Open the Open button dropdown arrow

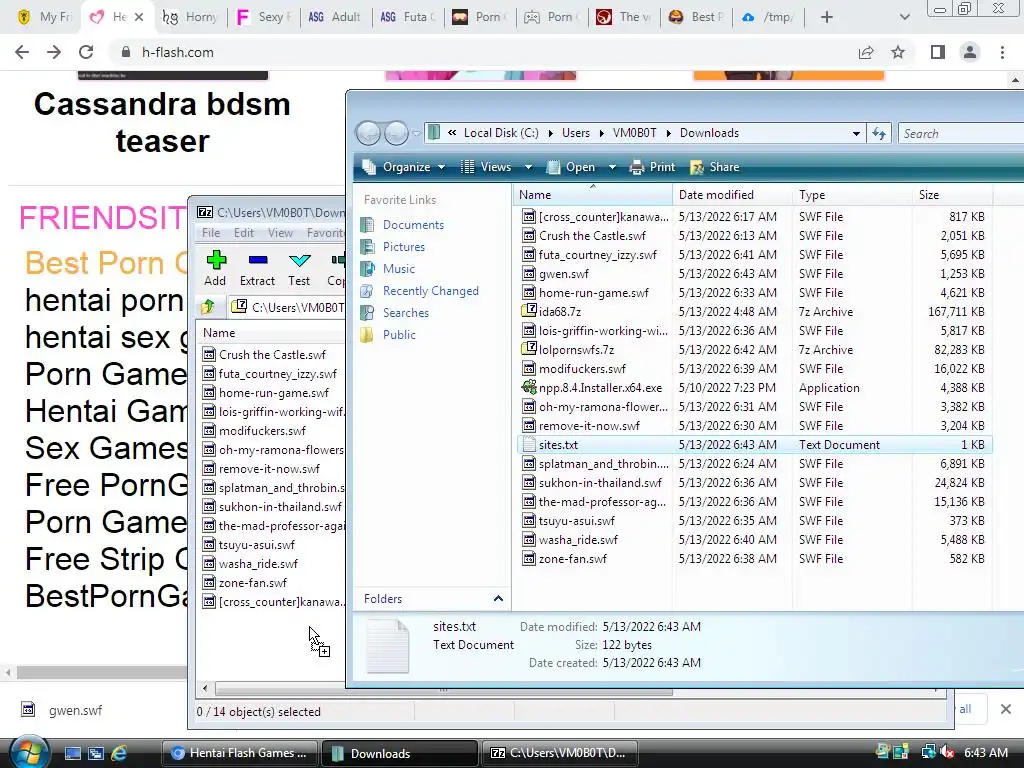(x=612, y=167)
